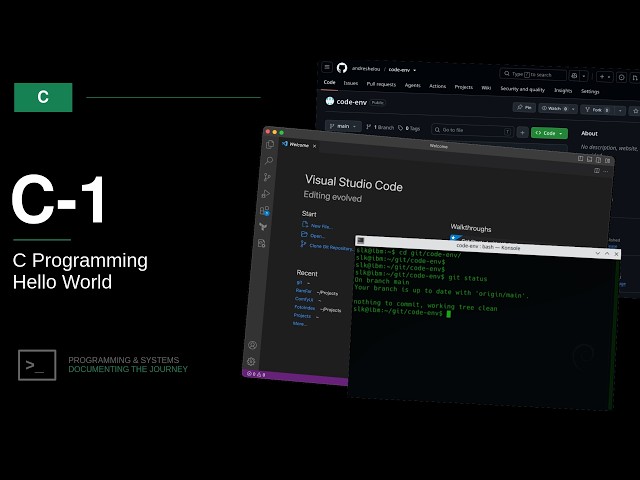Screen dimensions: 640x480
Task: Open the Manage gear icon in VS Code
Action: point(251,361)
